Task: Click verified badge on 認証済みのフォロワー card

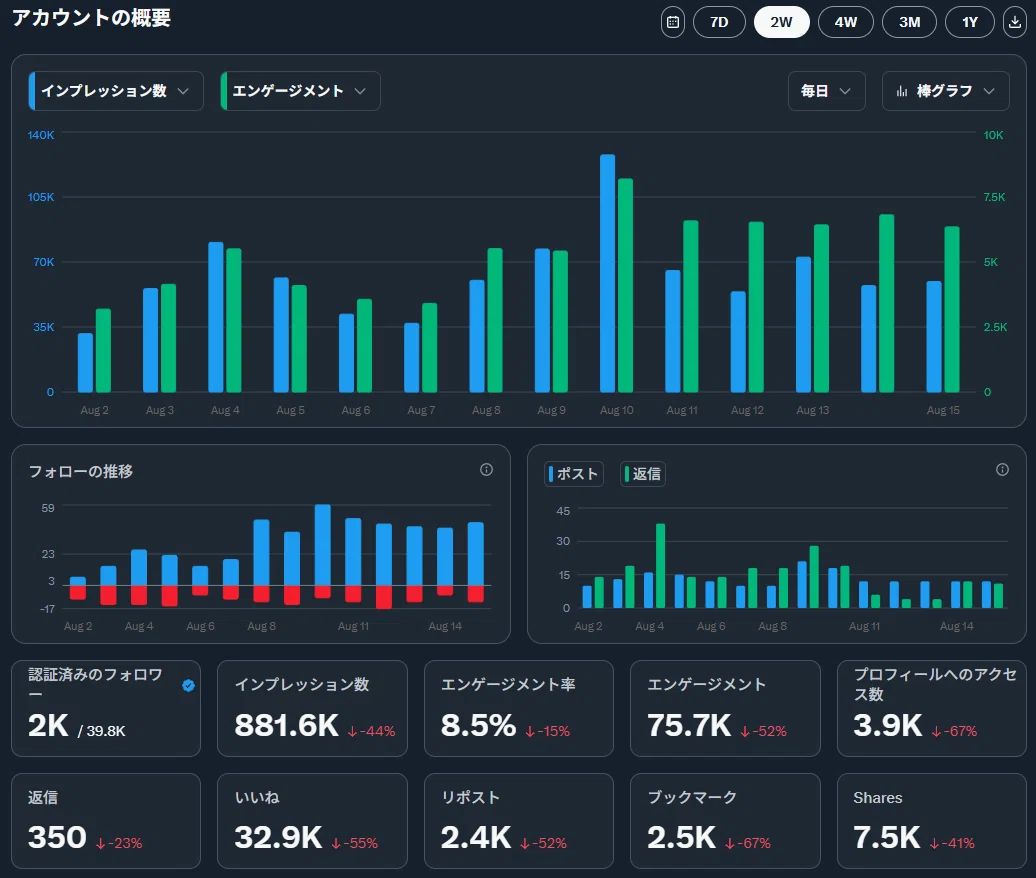Action: click(188, 685)
